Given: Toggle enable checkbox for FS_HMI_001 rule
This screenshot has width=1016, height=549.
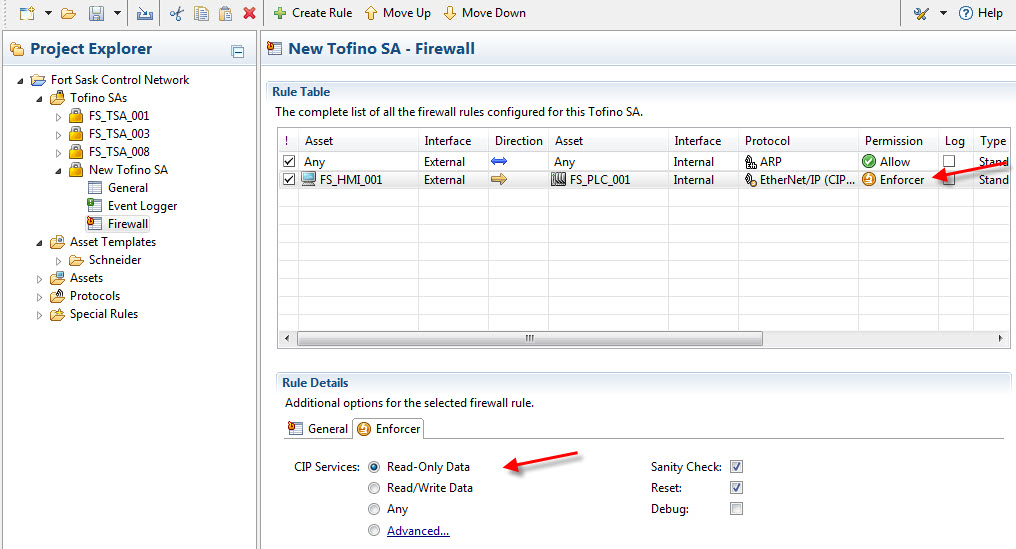Looking at the screenshot, I should tap(289, 180).
